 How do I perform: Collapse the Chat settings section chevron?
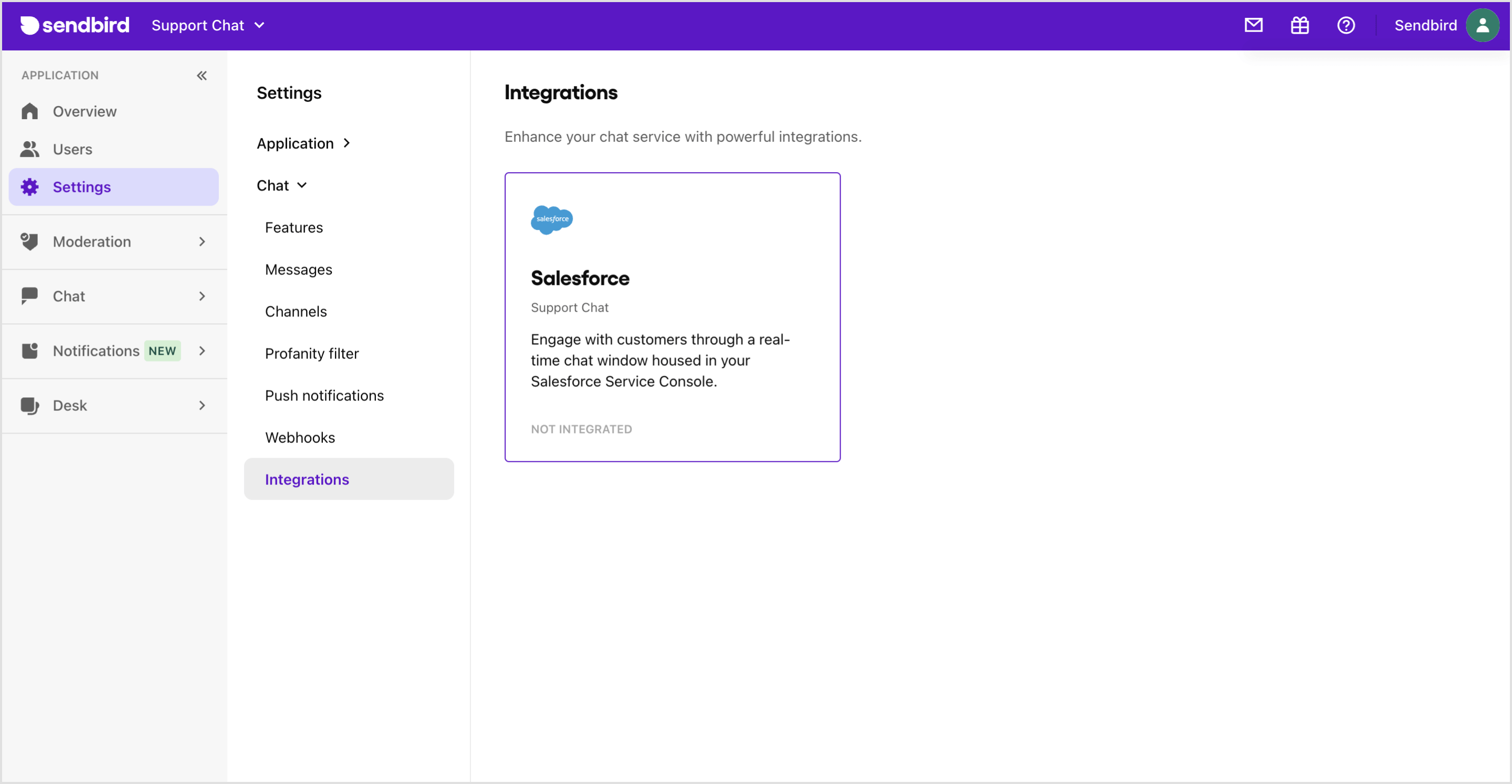[303, 185]
